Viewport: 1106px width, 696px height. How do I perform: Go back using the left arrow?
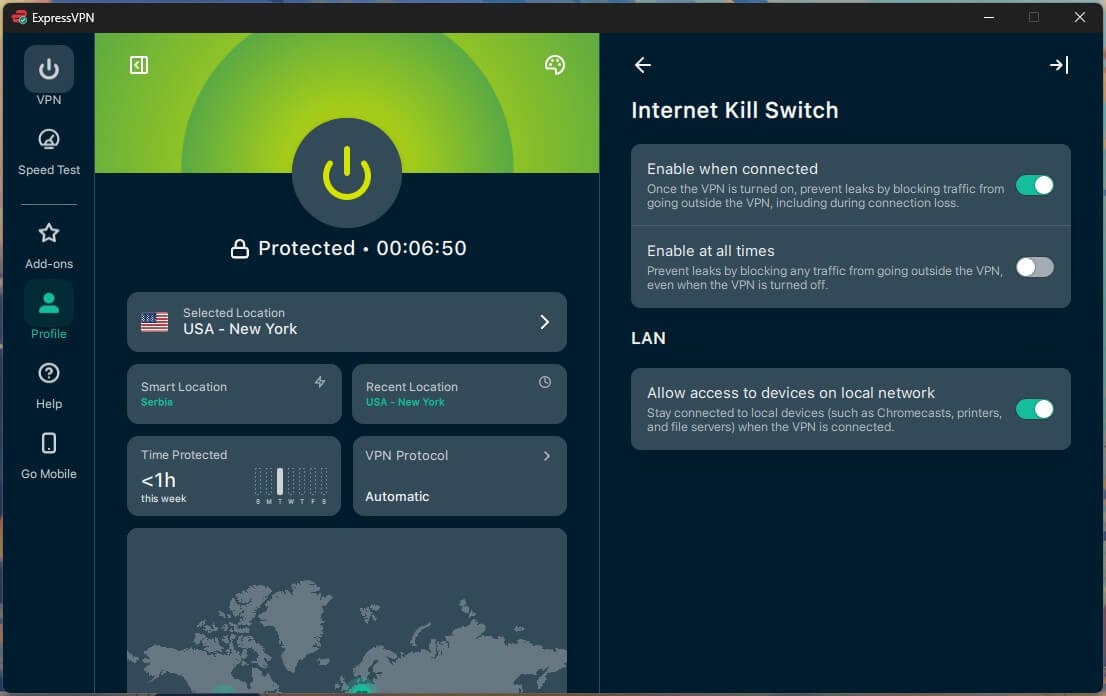[x=643, y=65]
